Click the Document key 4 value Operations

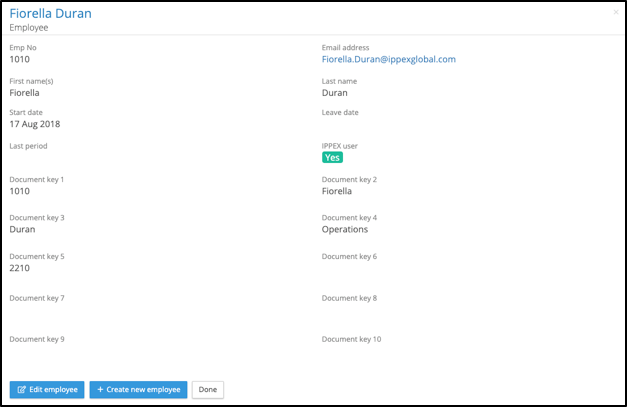point(345,229)
